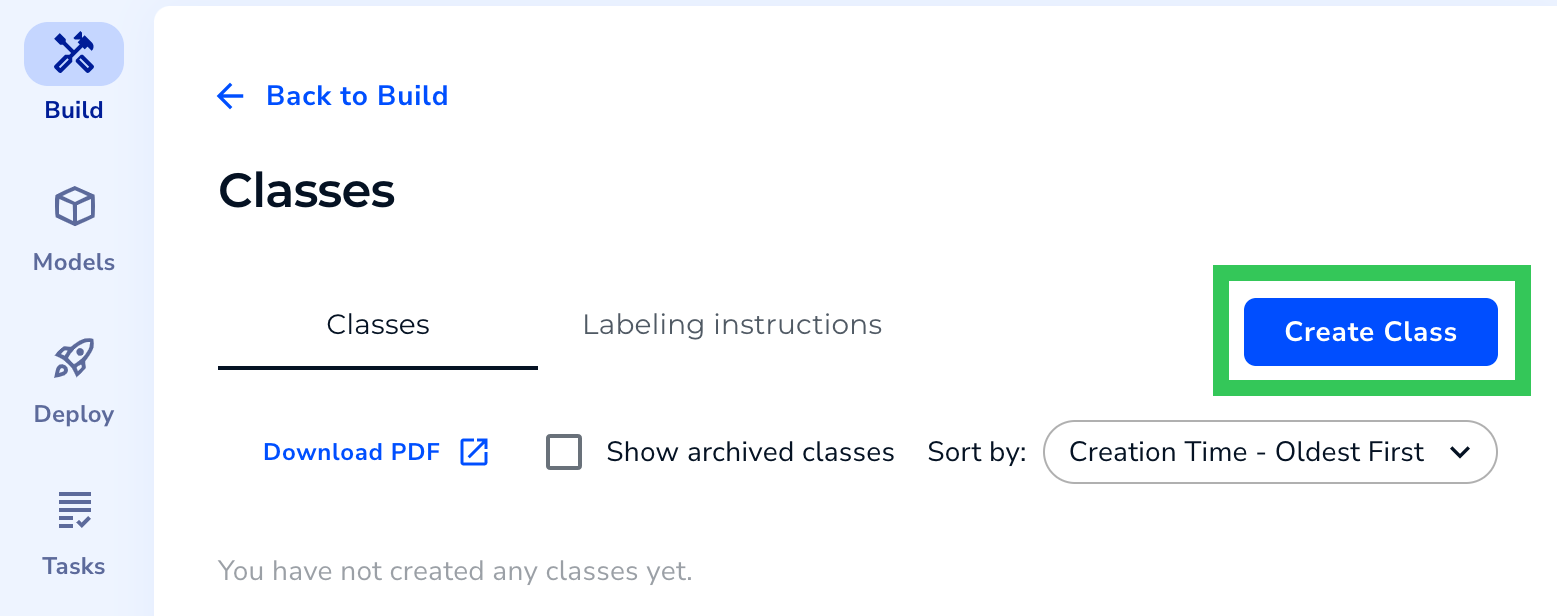1557x616 pixels.
Task: Click the Download PDF link
Action: click(351, 451)
